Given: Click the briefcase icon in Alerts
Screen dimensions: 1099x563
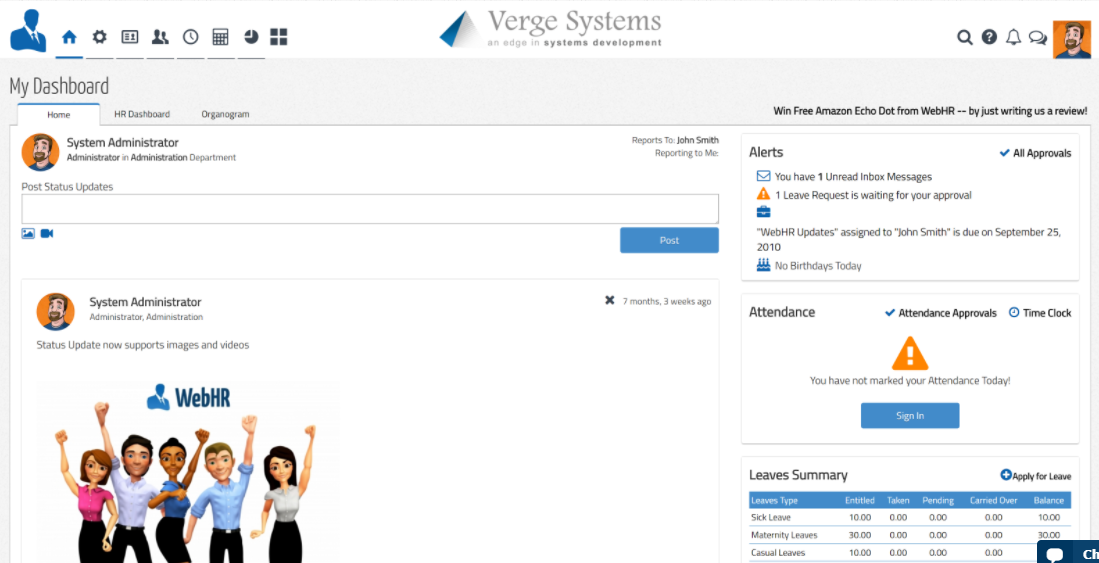Looking at the screenshot, I should pos(763,212).
